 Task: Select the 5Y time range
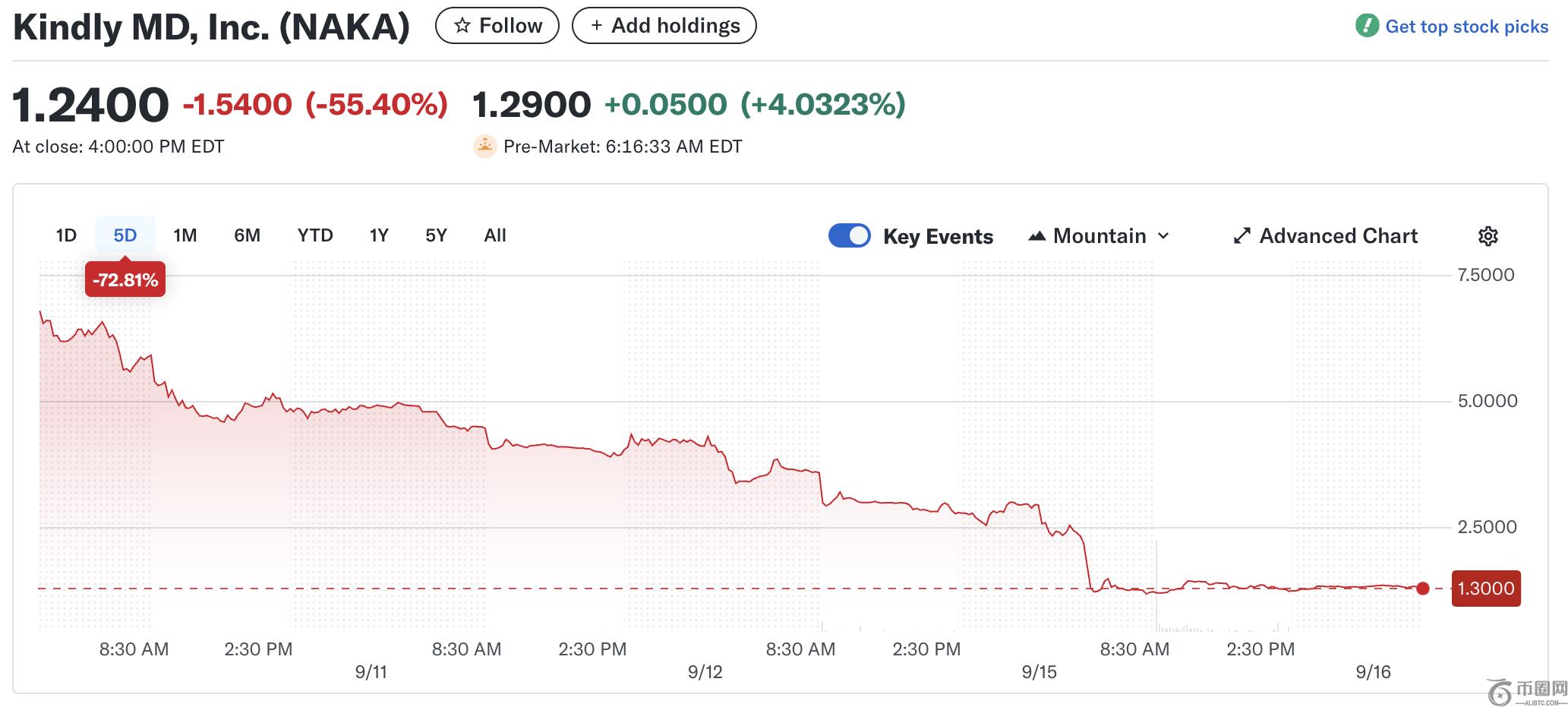[x=436, y=235]
